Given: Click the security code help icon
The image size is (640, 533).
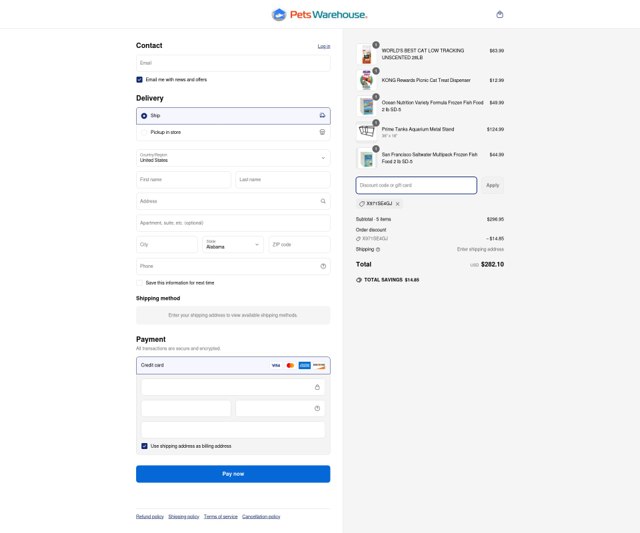Looking at the screenshot, I should (317, 408).
